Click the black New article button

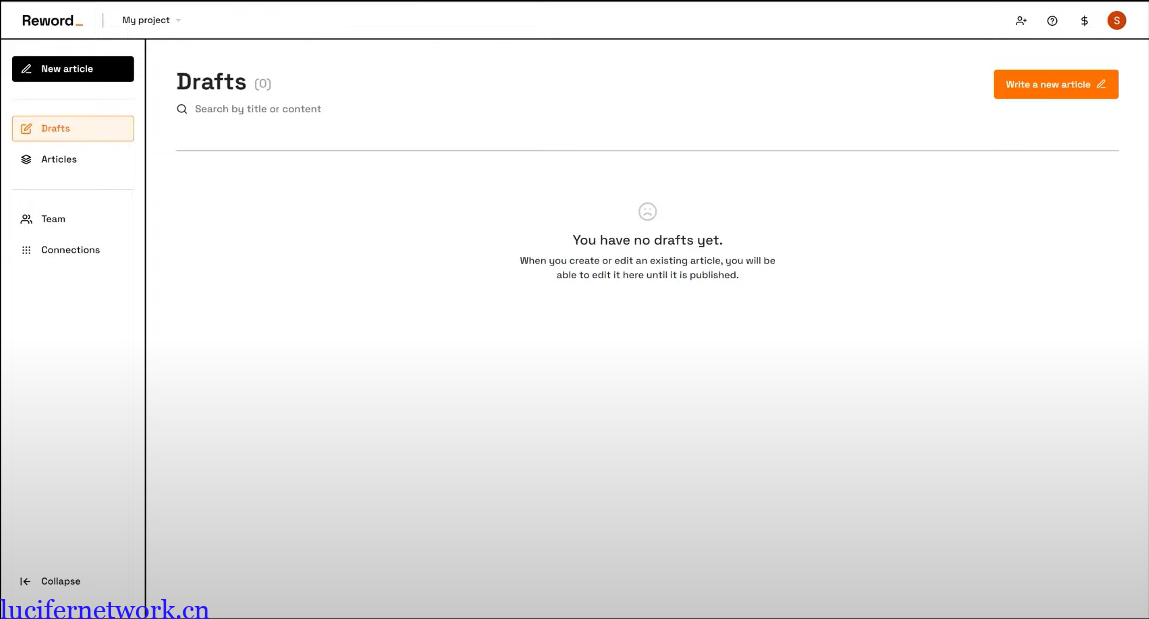[73, 69]
